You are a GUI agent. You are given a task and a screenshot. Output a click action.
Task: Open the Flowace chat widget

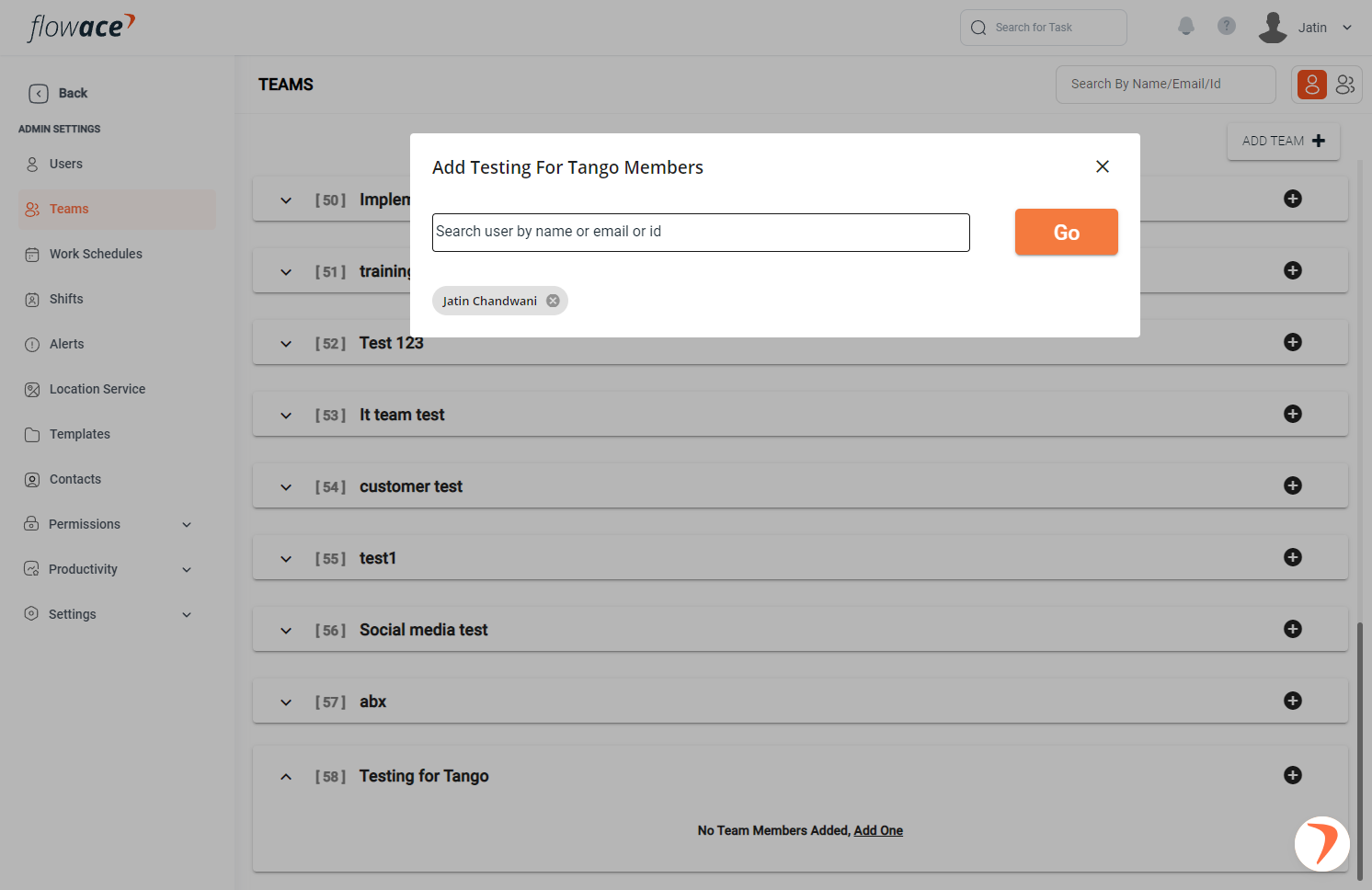[1322, 843]
